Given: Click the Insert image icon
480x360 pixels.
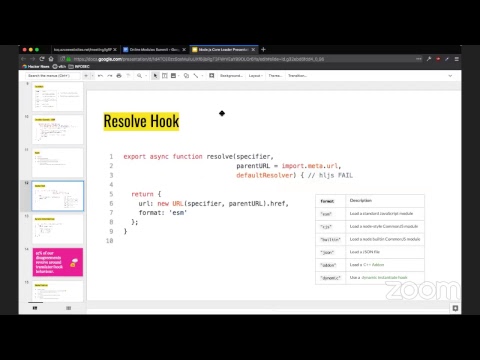Looking at the screenshot, I should [173, 76].
